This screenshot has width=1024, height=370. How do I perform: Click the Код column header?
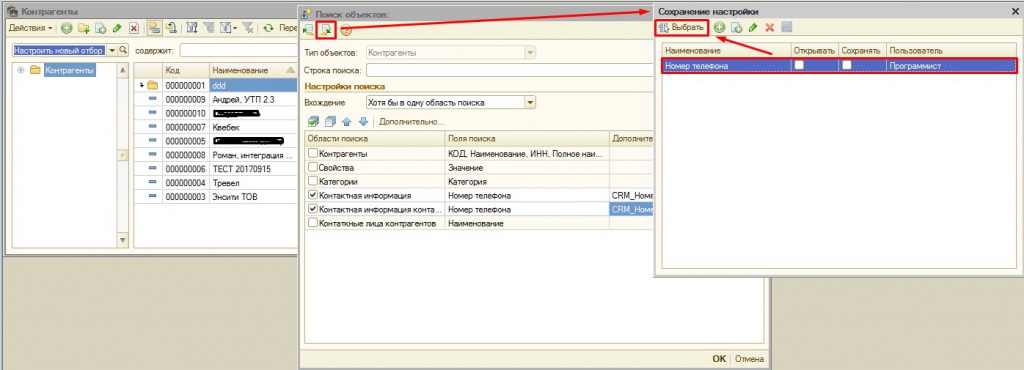[x=185, y=70]
